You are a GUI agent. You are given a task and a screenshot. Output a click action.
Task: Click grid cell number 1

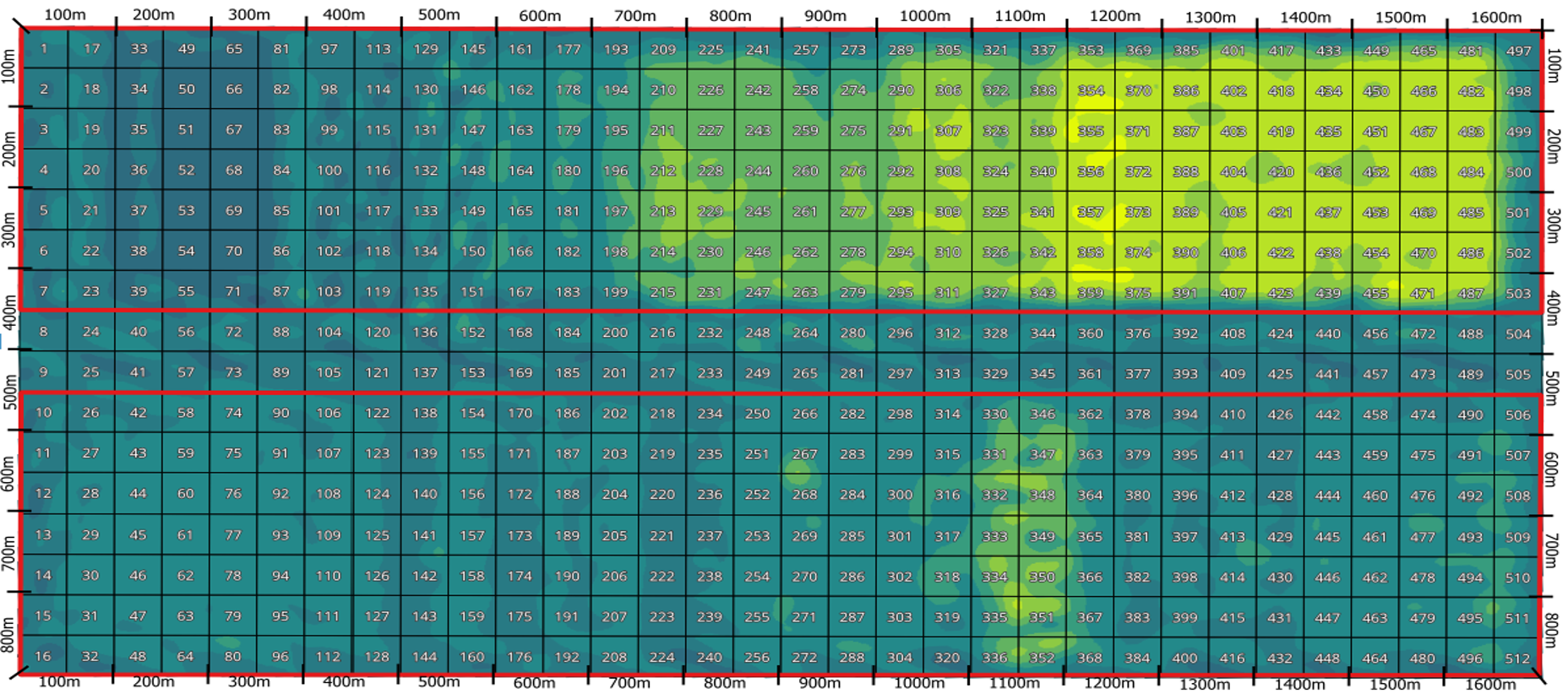44,49
